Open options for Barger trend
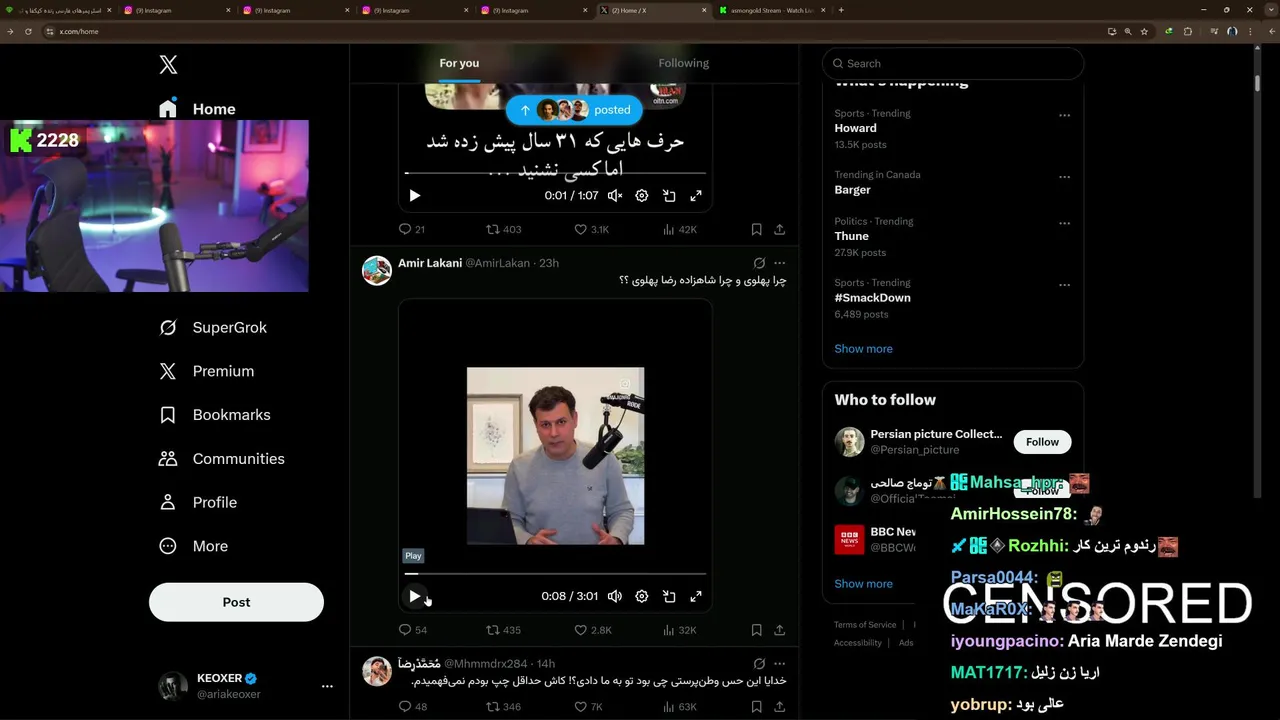This screenshot has width=1280, height=720. [1064, 177]
